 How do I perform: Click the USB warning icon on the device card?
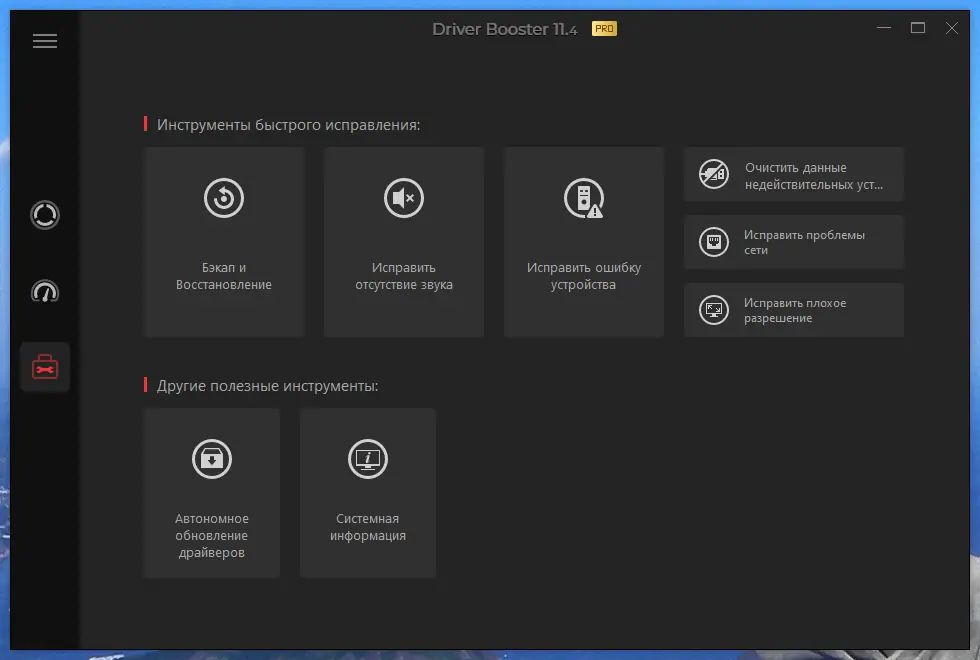coord(583,197)
